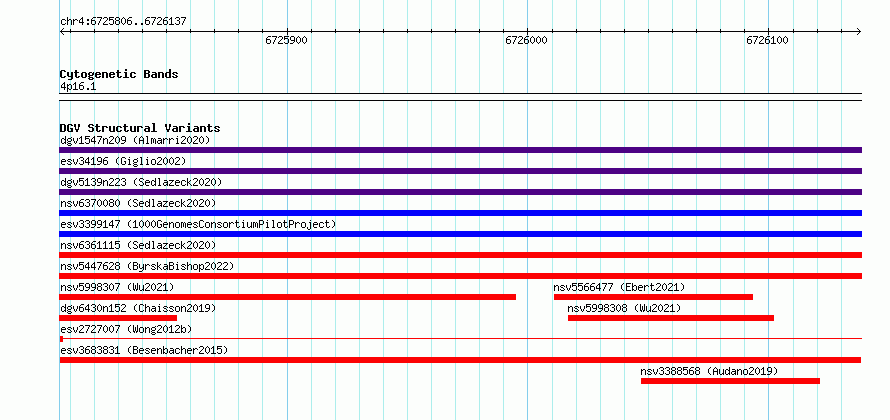The image size is (890, 420).
Task: Click the blue bar under nsv6370080
Action: [x=460, y=213]
